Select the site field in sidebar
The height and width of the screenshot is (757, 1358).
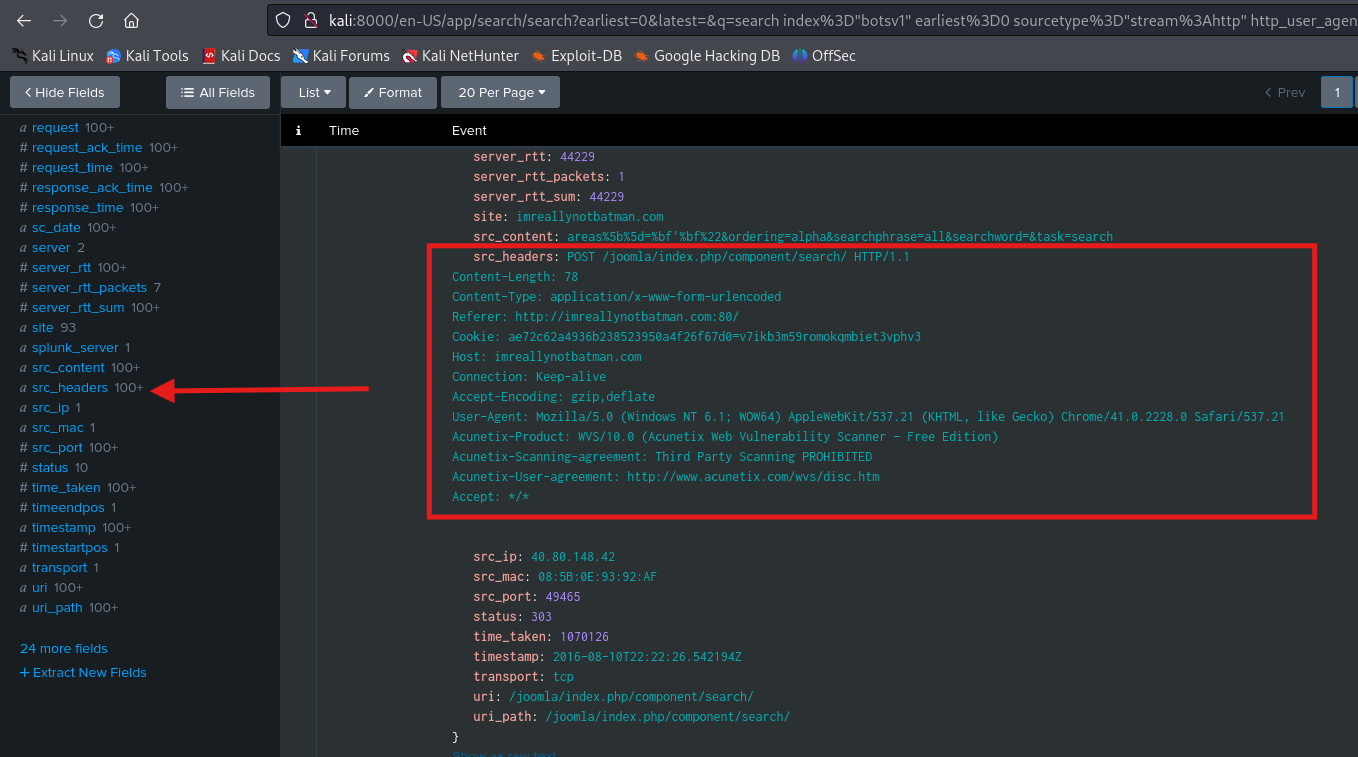pos(43,328)
